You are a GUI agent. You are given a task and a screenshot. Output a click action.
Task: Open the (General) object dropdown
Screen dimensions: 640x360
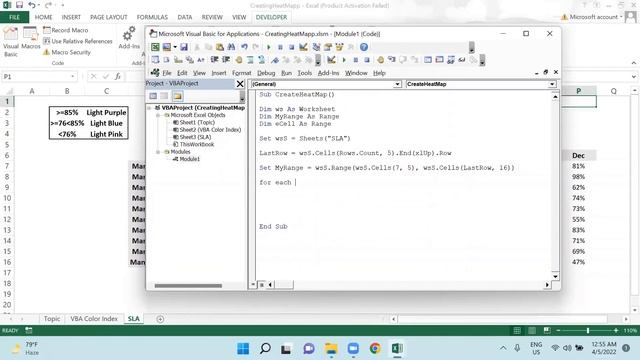coord(397,84)
